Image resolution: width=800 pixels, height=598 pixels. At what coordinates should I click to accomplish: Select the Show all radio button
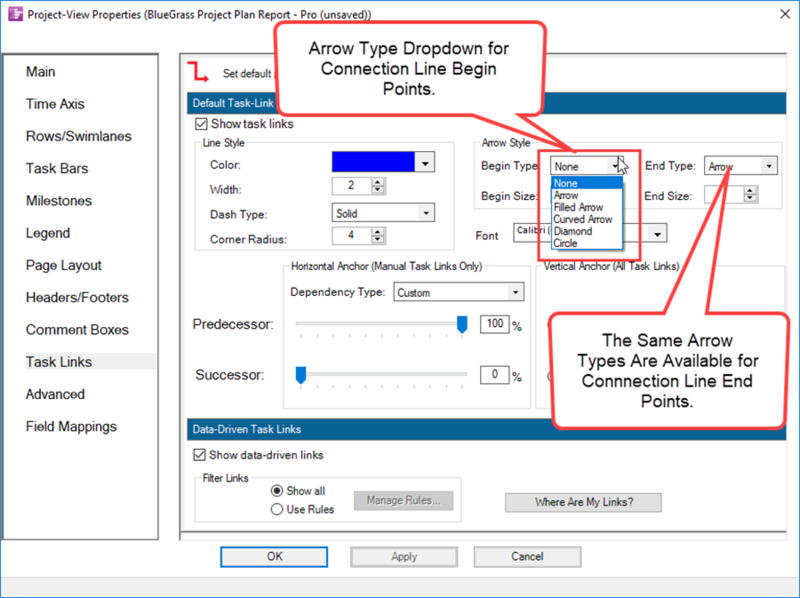tap(277, 491)
